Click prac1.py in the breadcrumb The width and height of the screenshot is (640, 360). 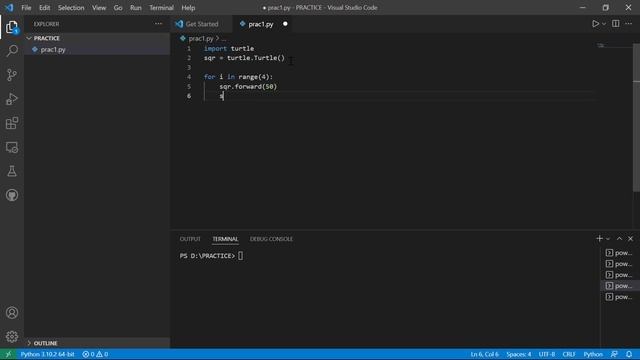pos(201,38)
